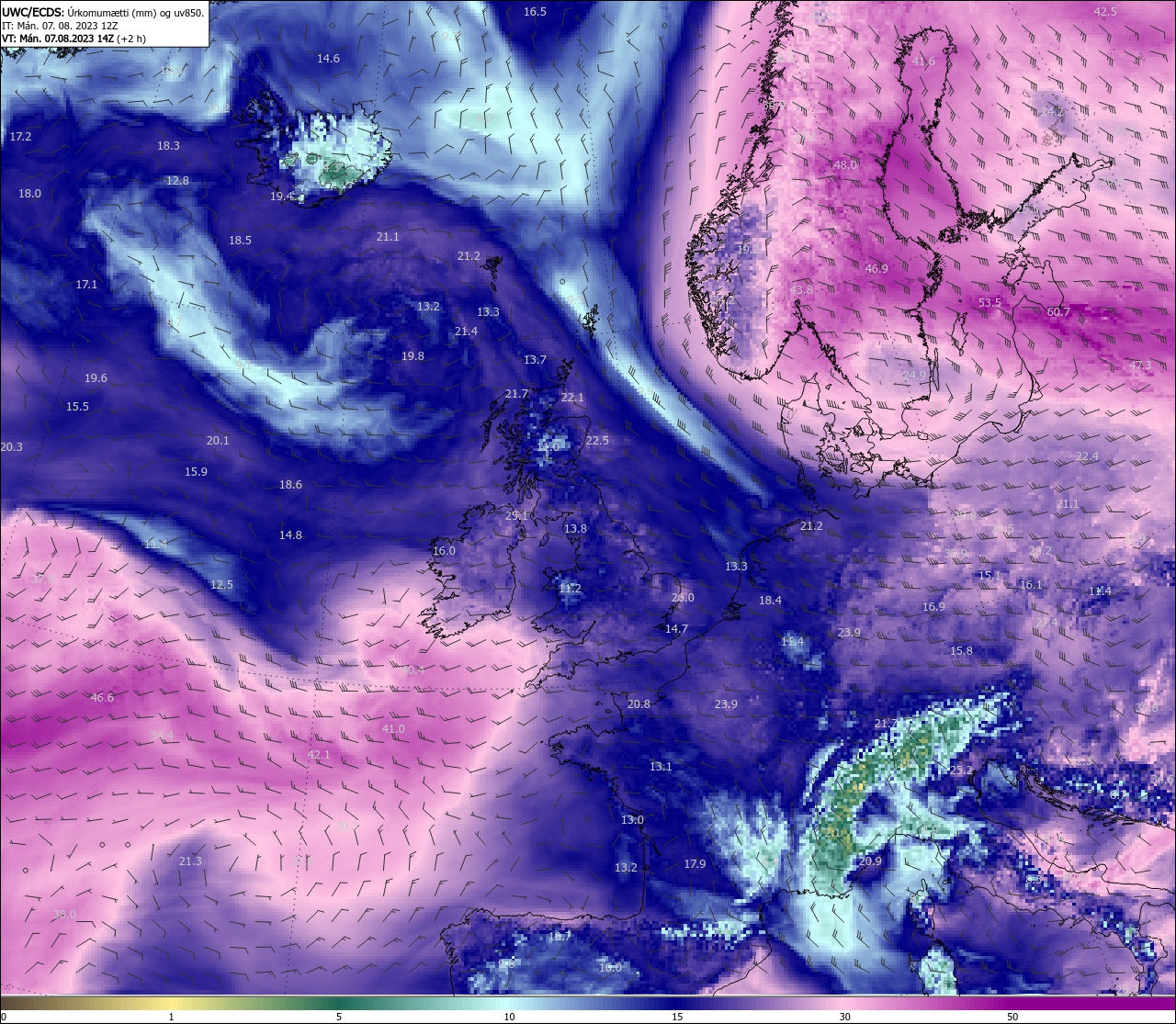Viewport: 1176px width, 1024px height.
Task: Click the map value 14.7
Action: pos(676,629)
